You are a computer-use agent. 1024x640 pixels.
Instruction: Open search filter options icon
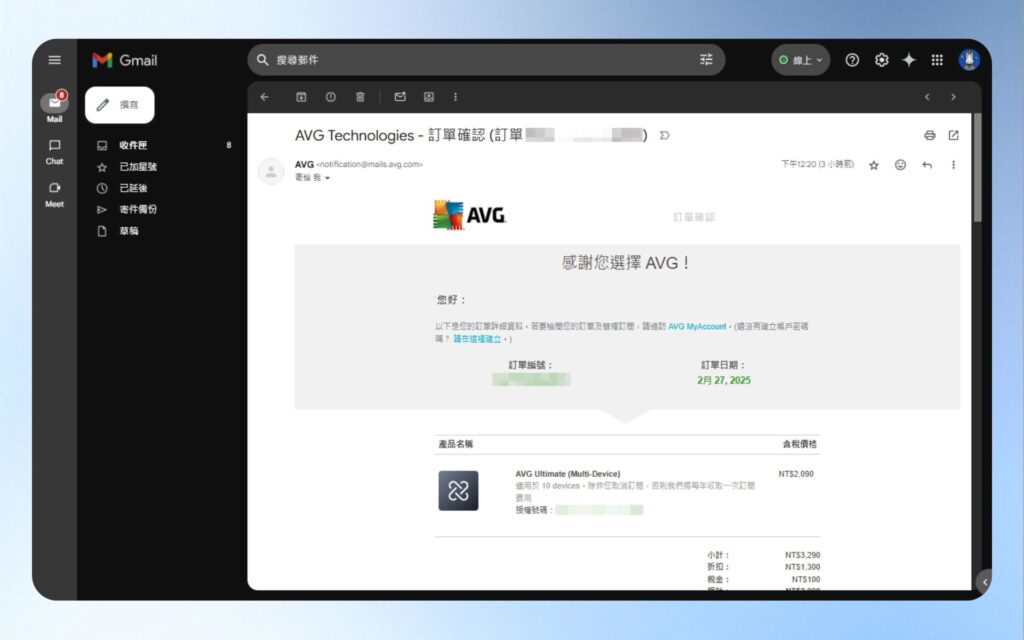[x=707, y=60]
